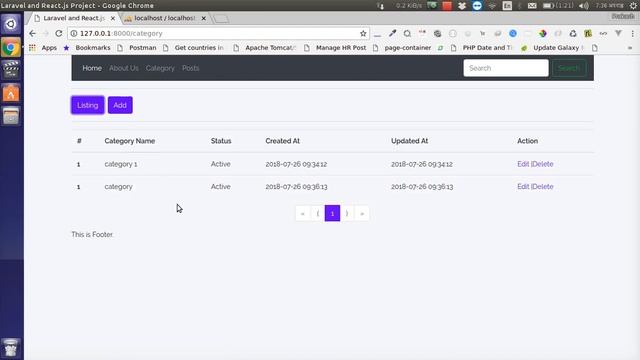
Task: Click the Updated At column header
Action: point(409,141)
